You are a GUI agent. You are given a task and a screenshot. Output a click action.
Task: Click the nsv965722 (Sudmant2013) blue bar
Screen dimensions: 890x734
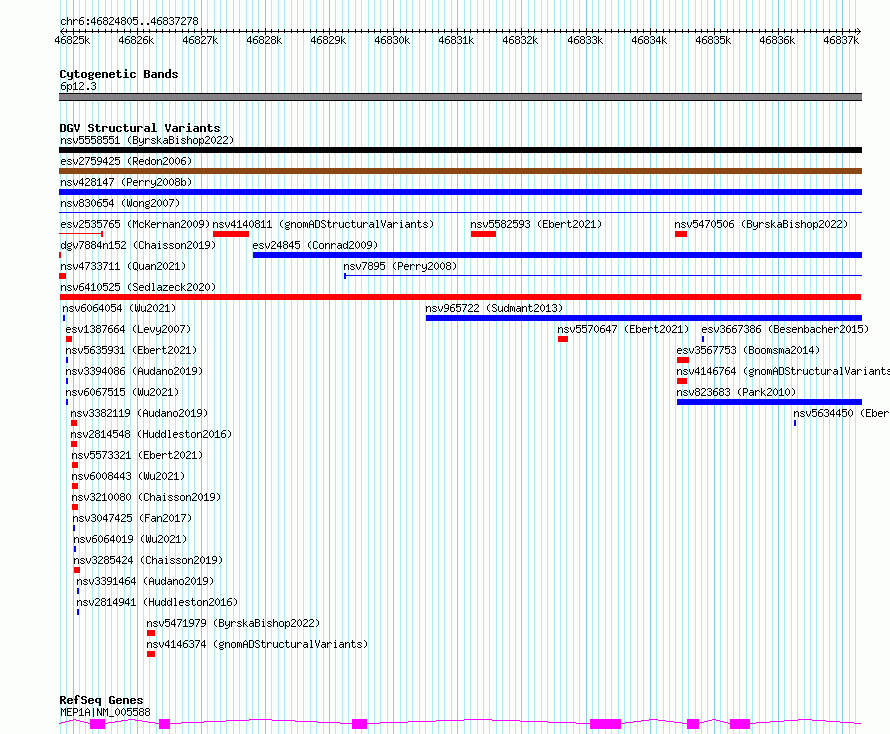644,318
